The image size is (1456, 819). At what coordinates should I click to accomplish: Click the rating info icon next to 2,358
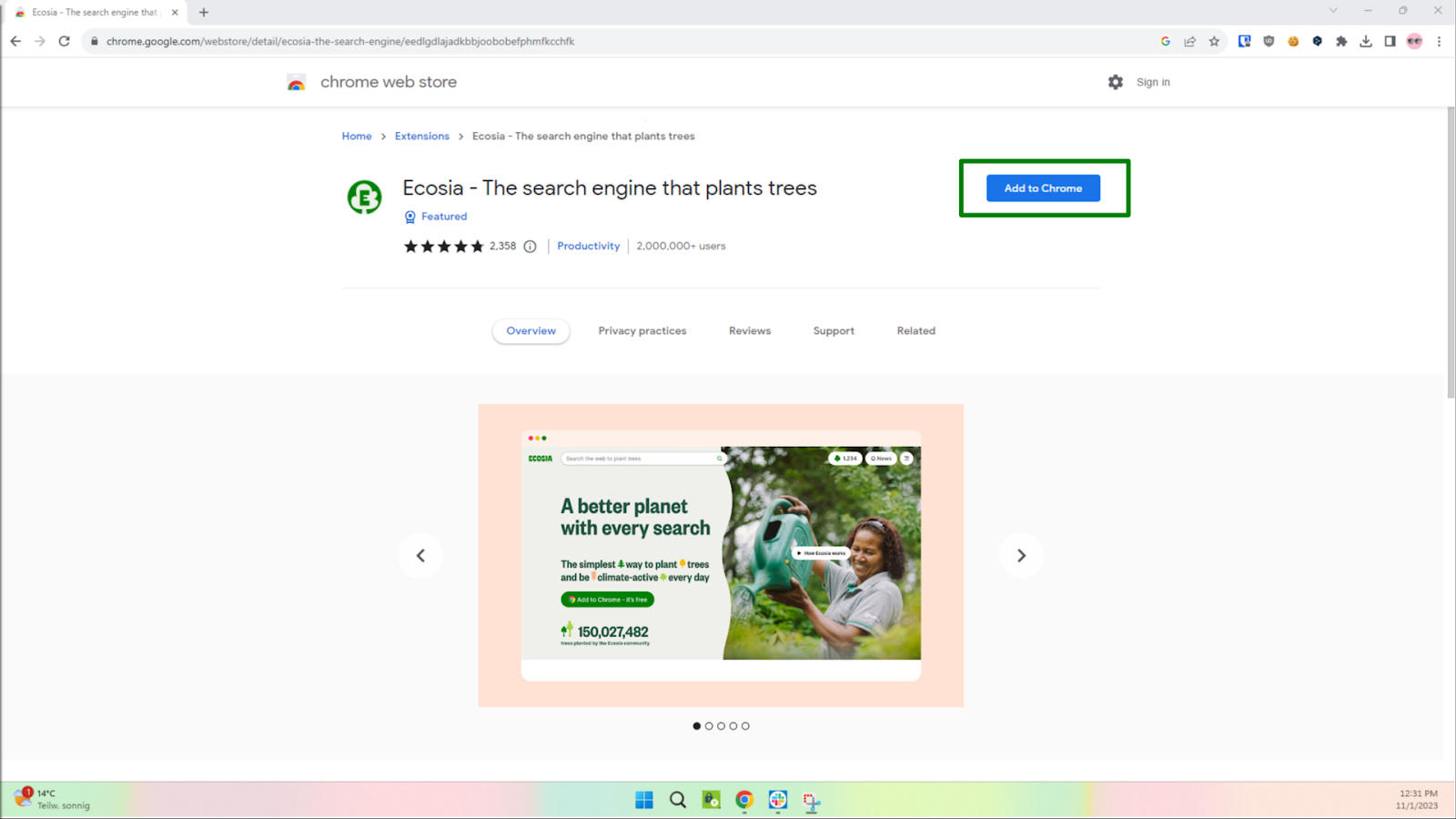(x=530, y=247)
